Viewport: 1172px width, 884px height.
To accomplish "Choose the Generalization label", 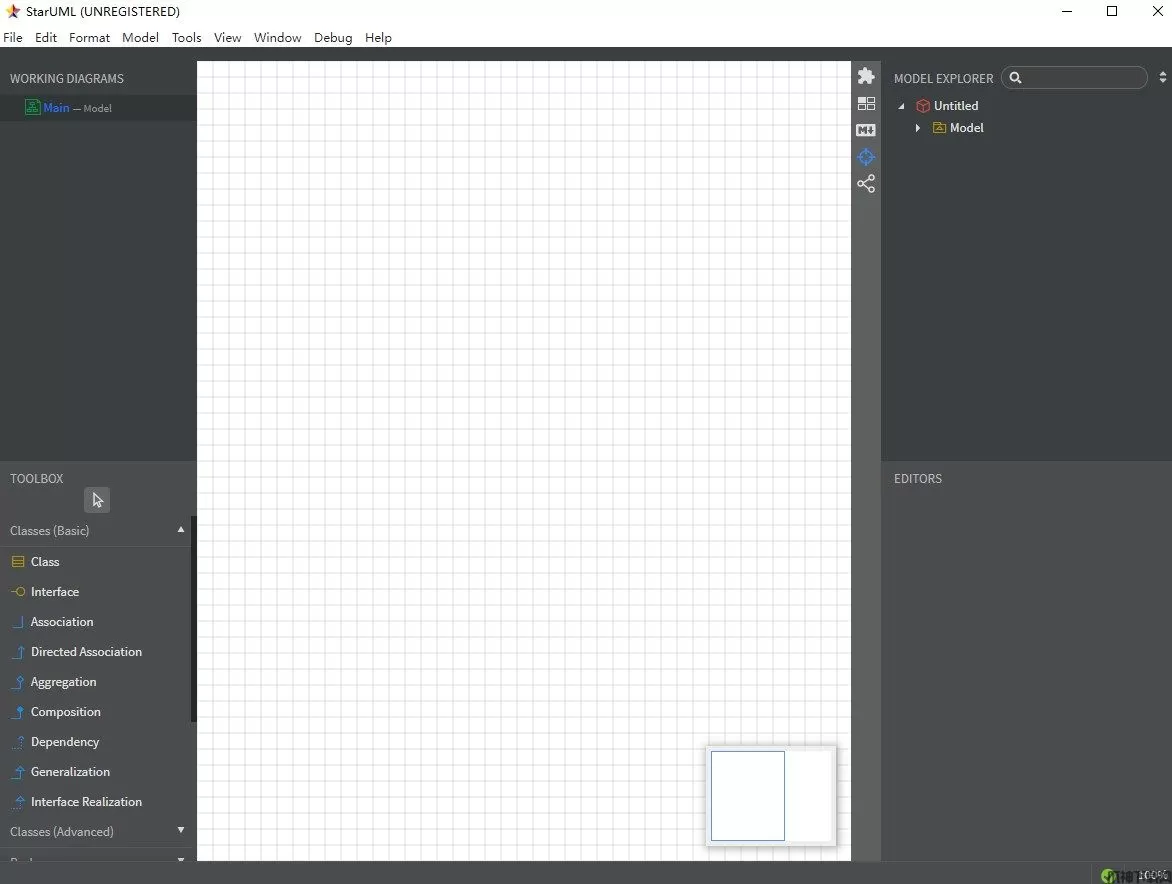I will tap(70, 772).
